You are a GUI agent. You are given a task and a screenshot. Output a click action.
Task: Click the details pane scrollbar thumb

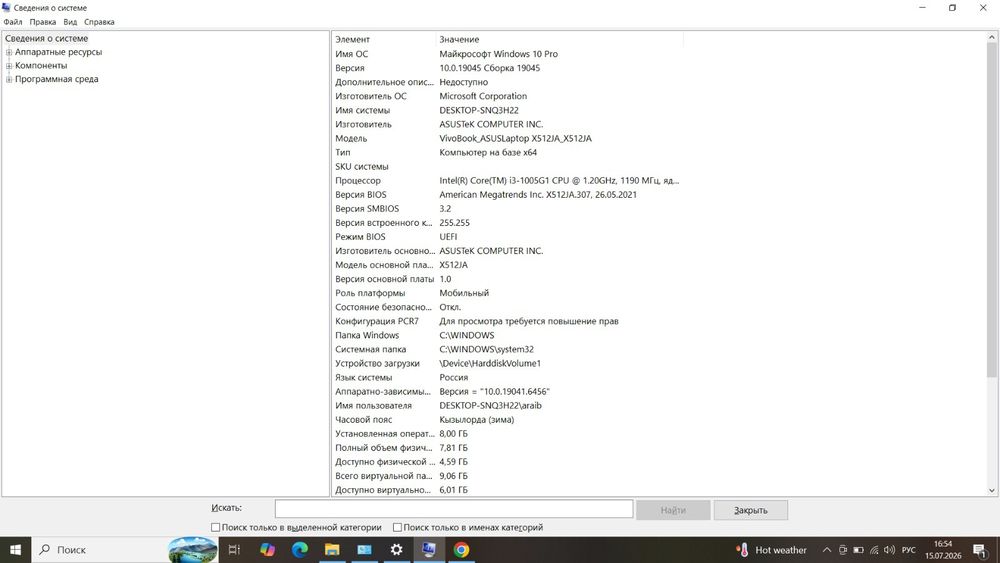[992, 210]
